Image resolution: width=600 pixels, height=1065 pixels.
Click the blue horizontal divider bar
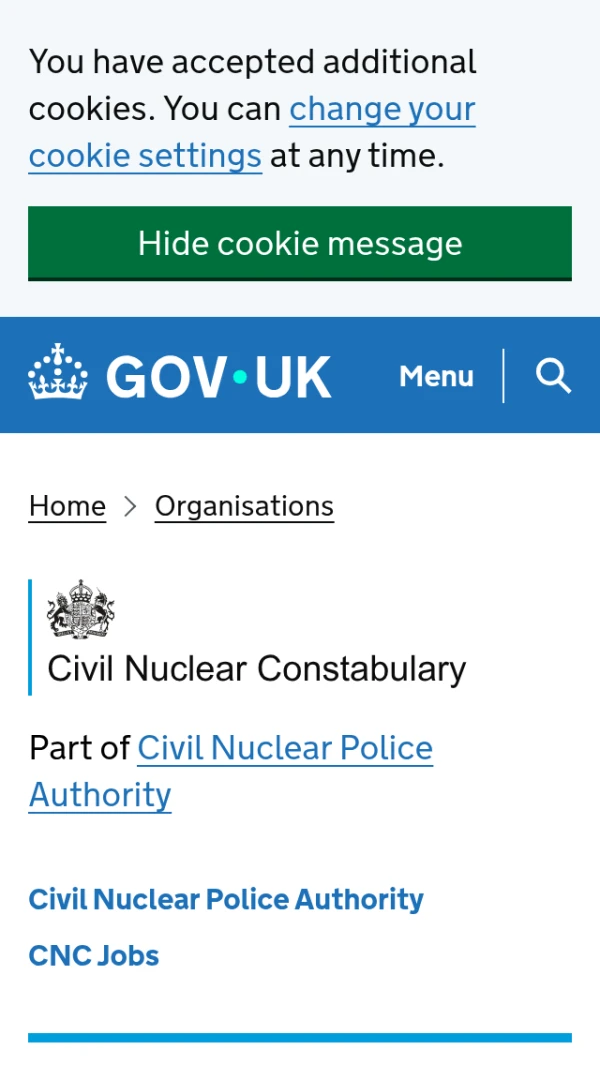pyautogui.click(x=300, y=1038)
